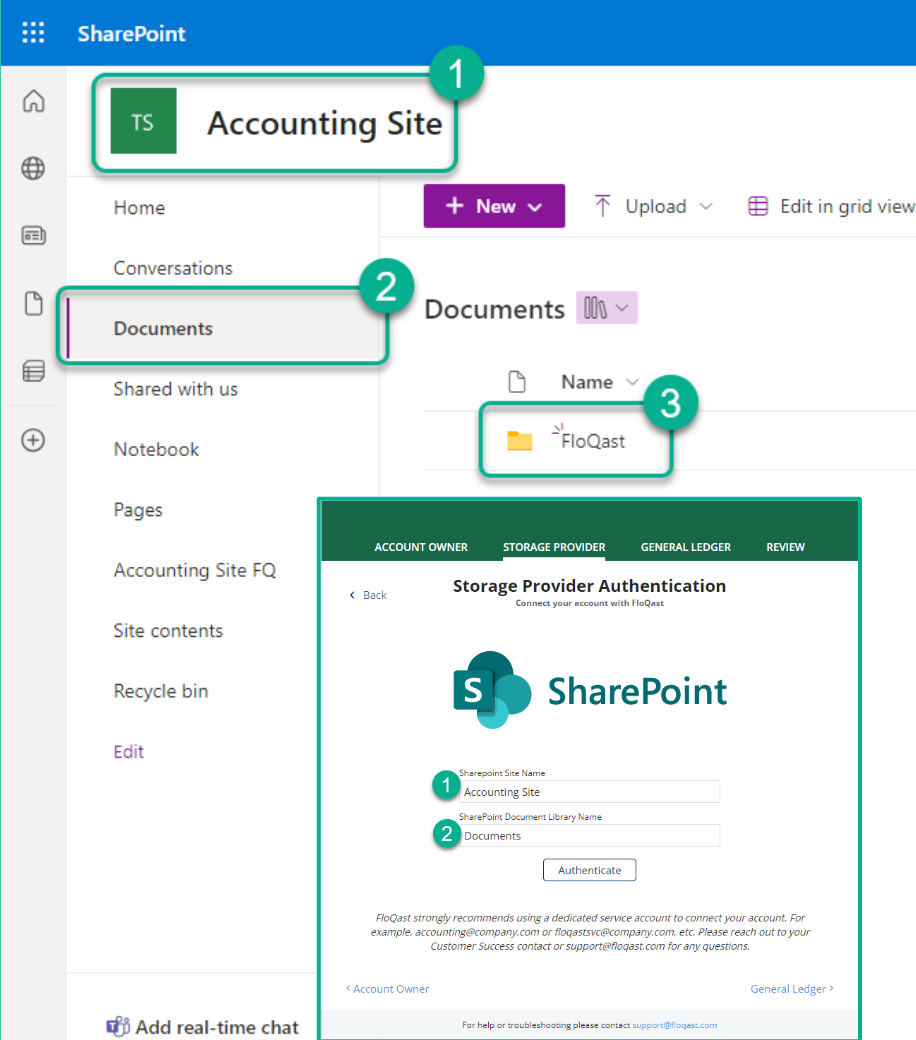Open Pages in the site navigation
The height and width of the screenshot is (1040, 916).
138,509
